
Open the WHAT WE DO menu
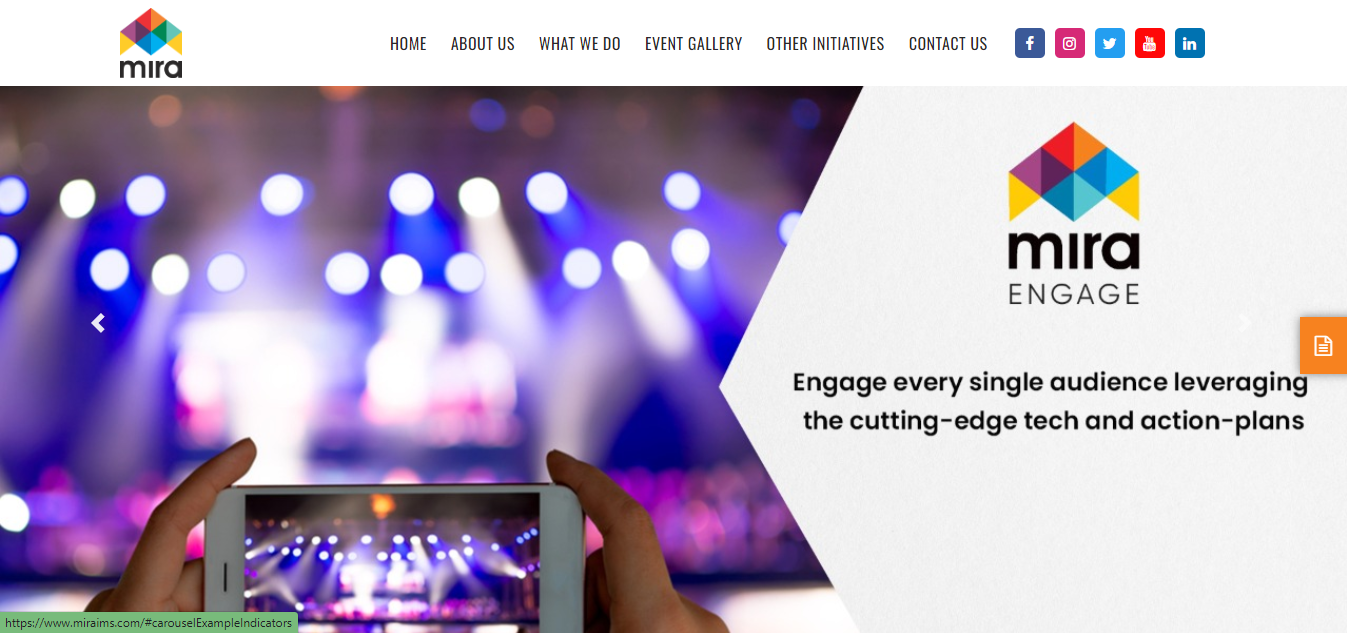click(580, 44)
